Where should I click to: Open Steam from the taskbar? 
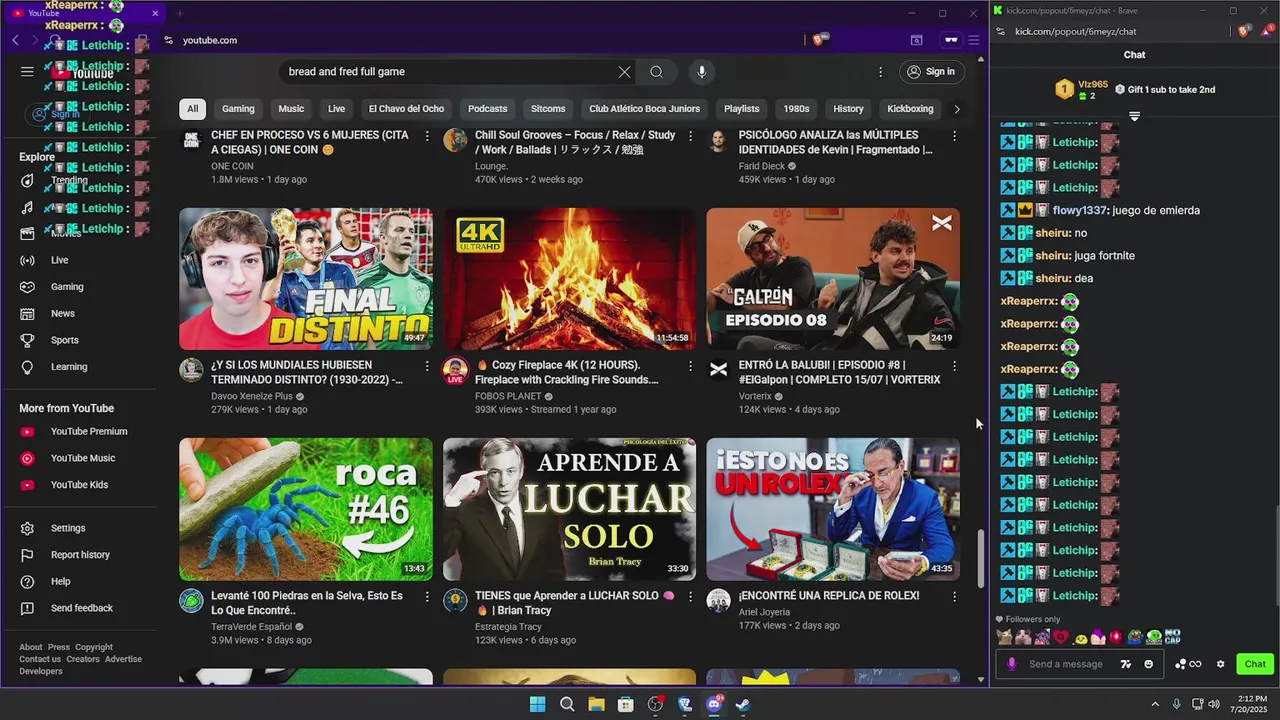coord(743,704)
